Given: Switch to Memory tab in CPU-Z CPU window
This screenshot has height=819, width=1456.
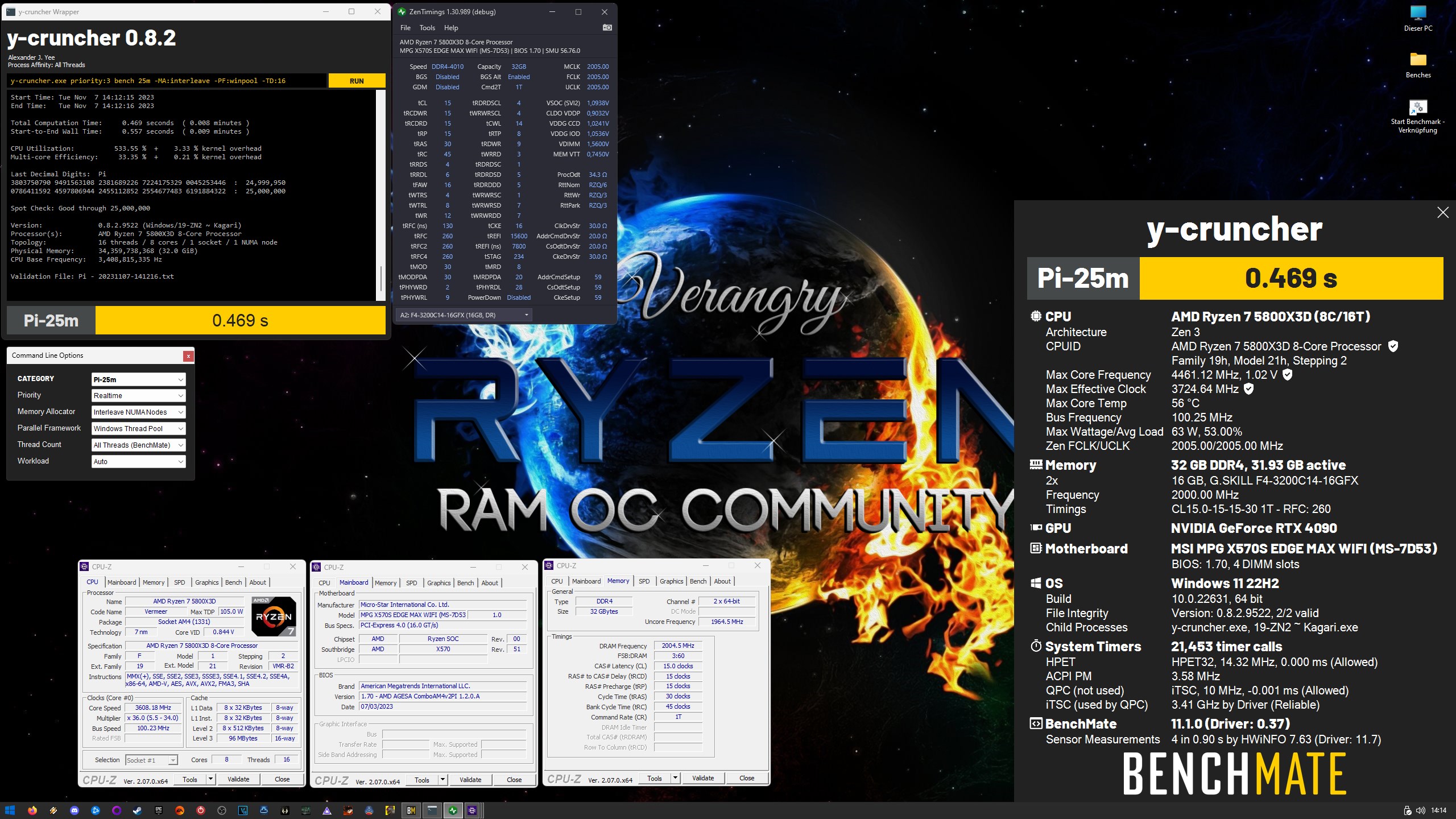Looking at the screenshot, I should [x=154, y=582].
